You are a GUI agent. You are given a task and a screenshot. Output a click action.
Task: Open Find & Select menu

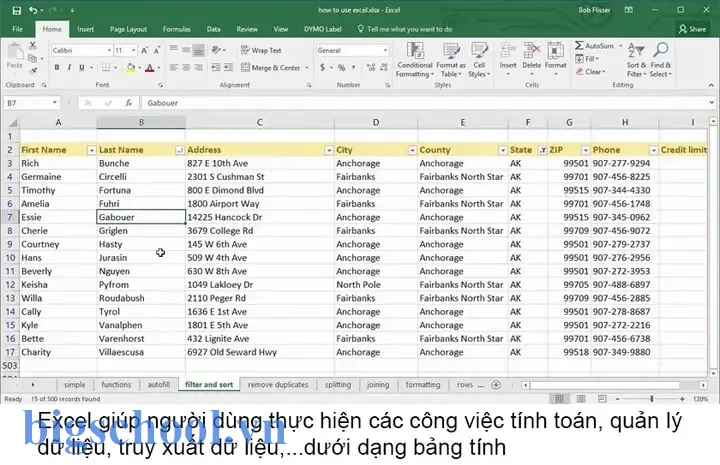[661, 60]
